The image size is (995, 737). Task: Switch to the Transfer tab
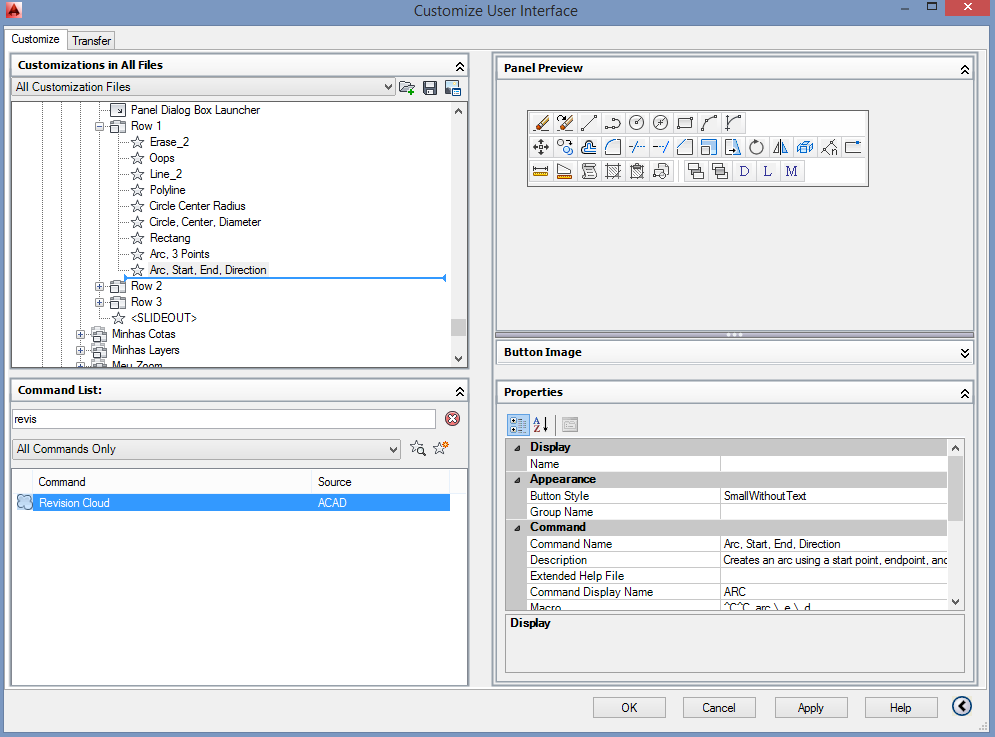[x=92, y=40]
